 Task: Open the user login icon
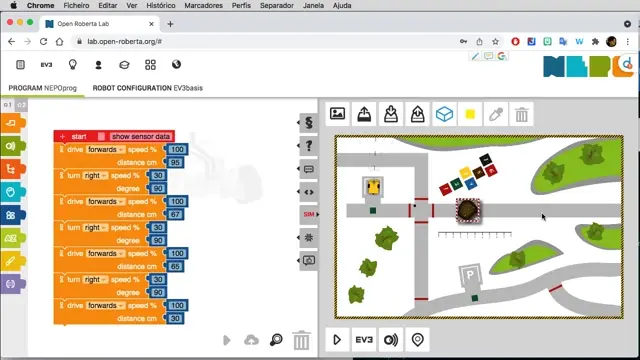[98, 64]
